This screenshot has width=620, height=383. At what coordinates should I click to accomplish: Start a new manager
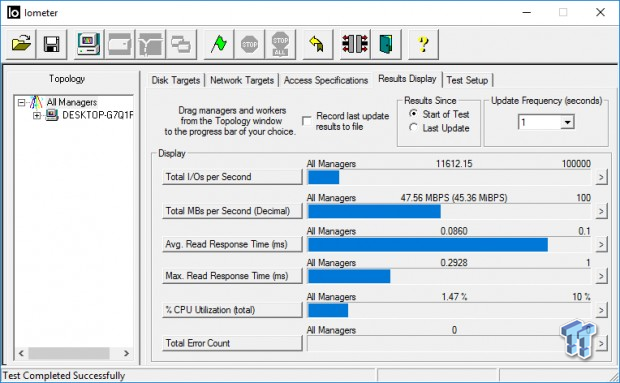89,44
